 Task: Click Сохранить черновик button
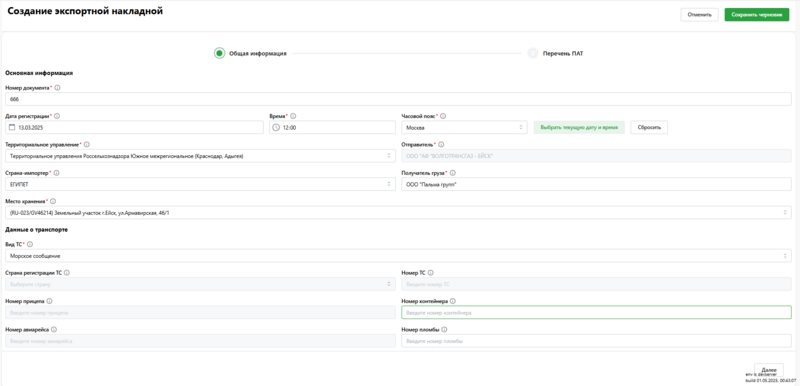pos(757,15)
